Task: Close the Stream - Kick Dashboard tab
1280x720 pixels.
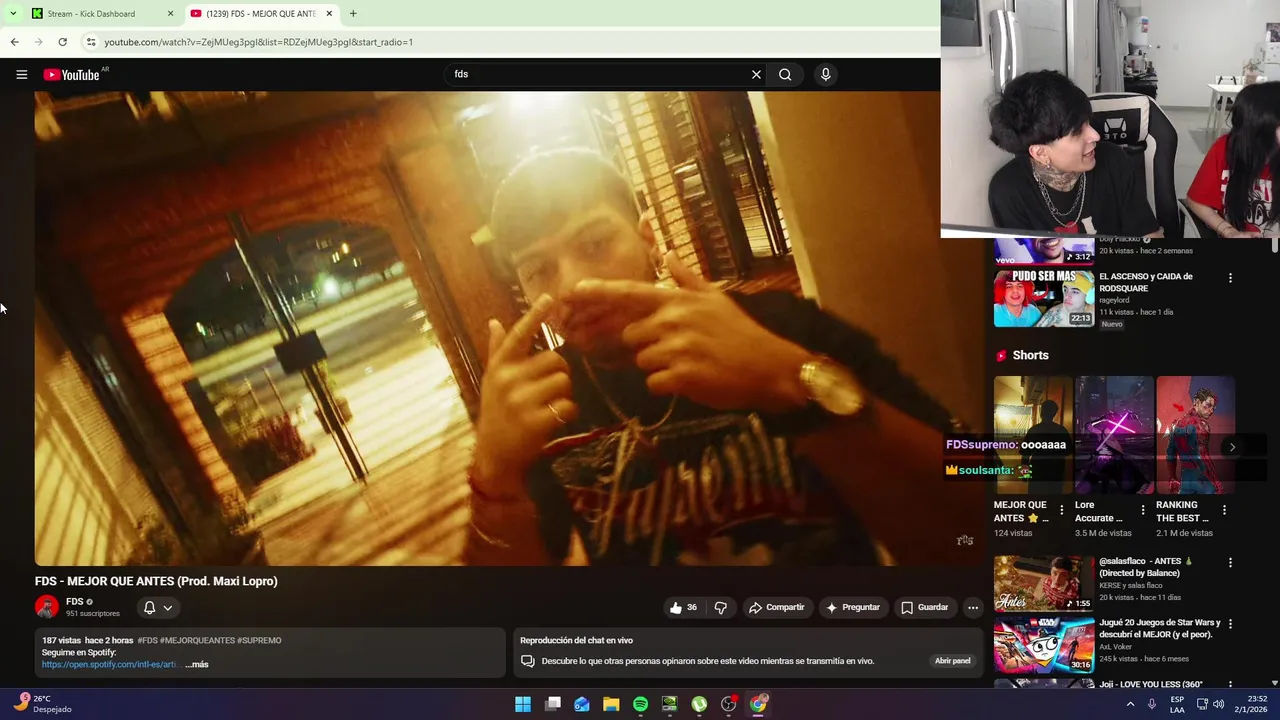Action: tap(170, 14)
